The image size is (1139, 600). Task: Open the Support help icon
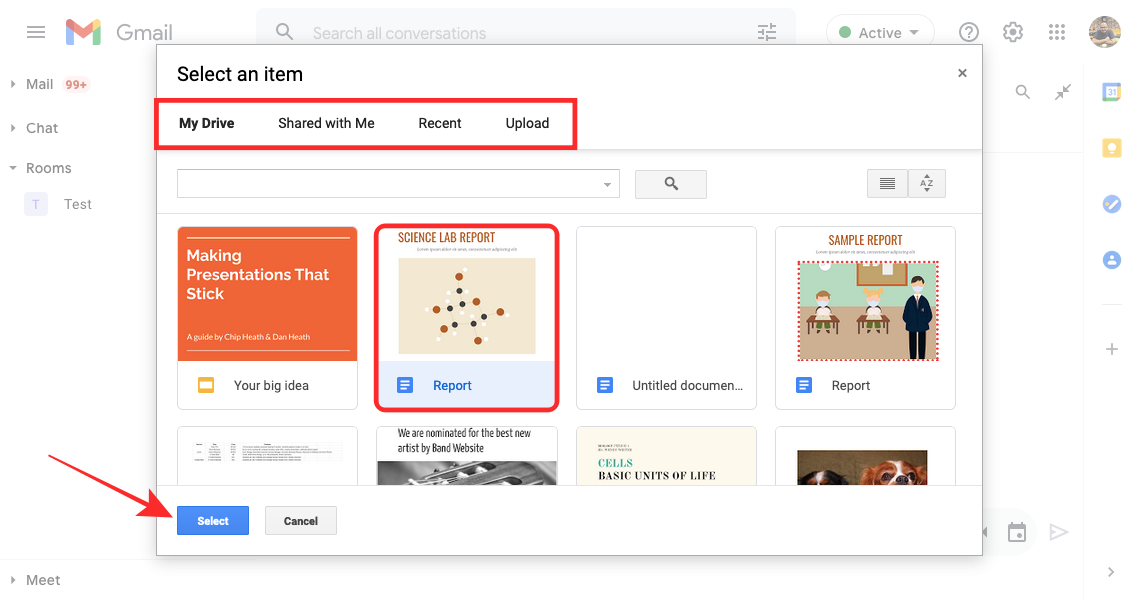969,33
